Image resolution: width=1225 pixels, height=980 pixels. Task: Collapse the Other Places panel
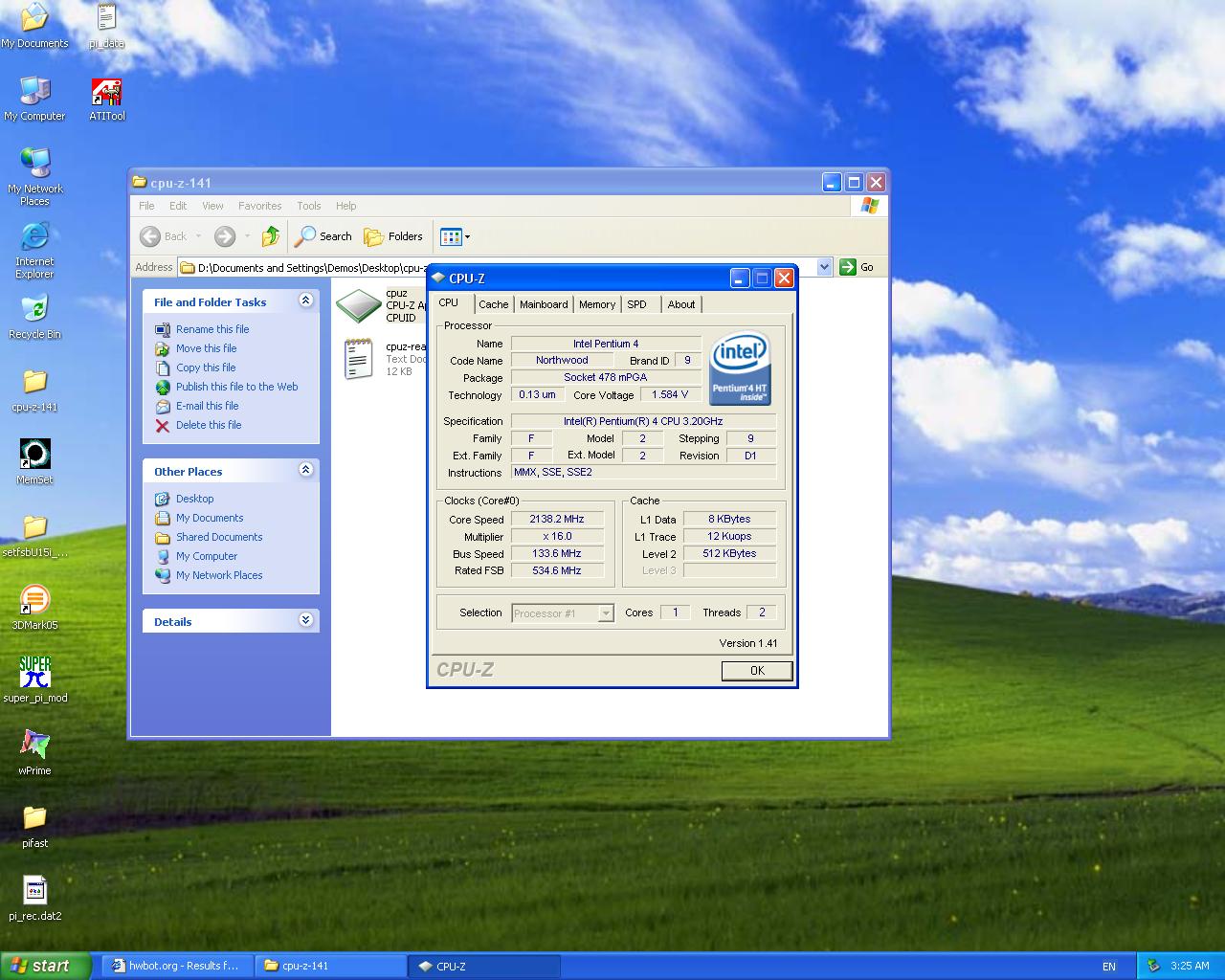point(305,470)
